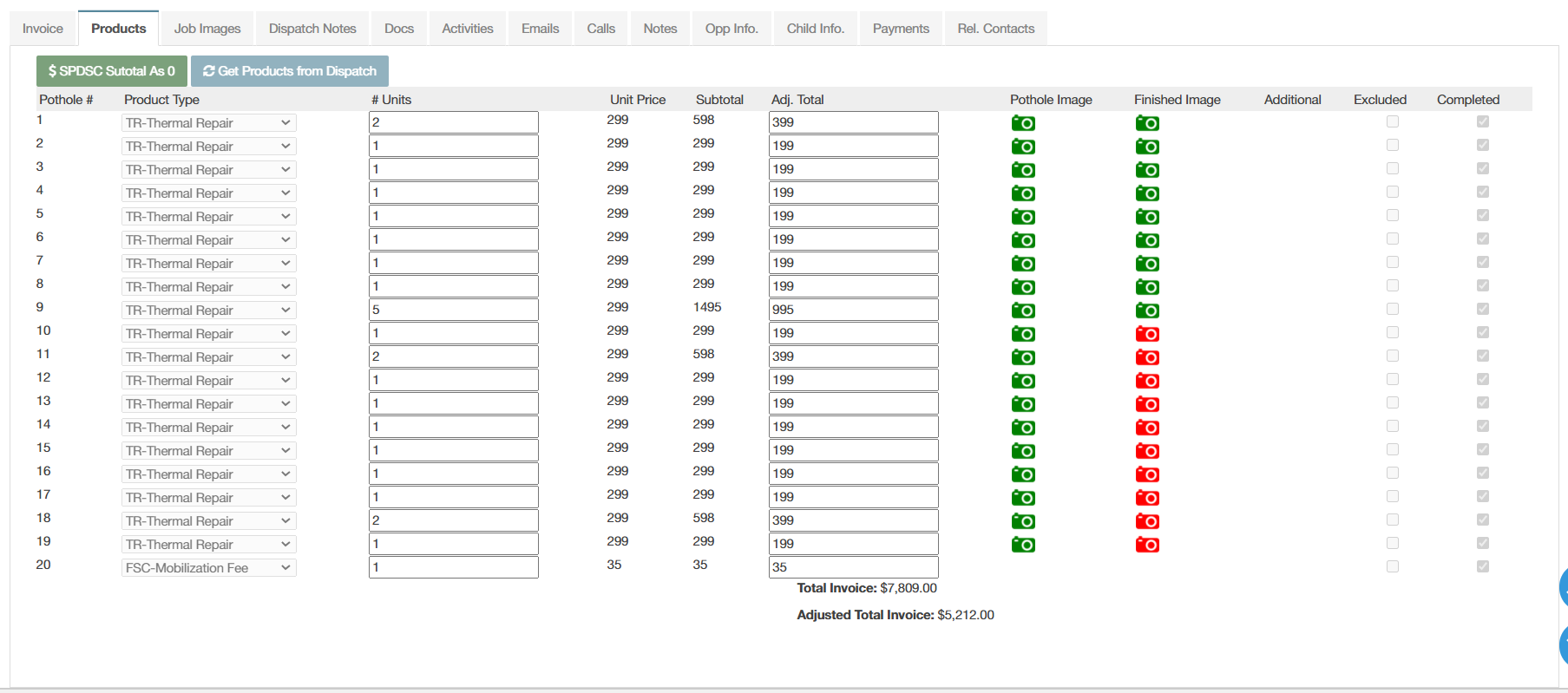Open the pothole image camera for pothole 9

[1023, 311]
